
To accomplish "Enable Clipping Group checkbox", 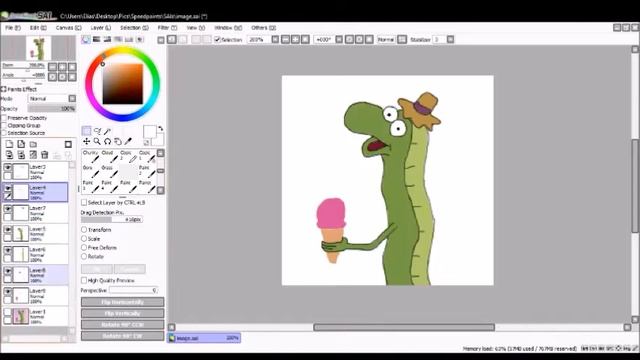I will coord(4,125).
